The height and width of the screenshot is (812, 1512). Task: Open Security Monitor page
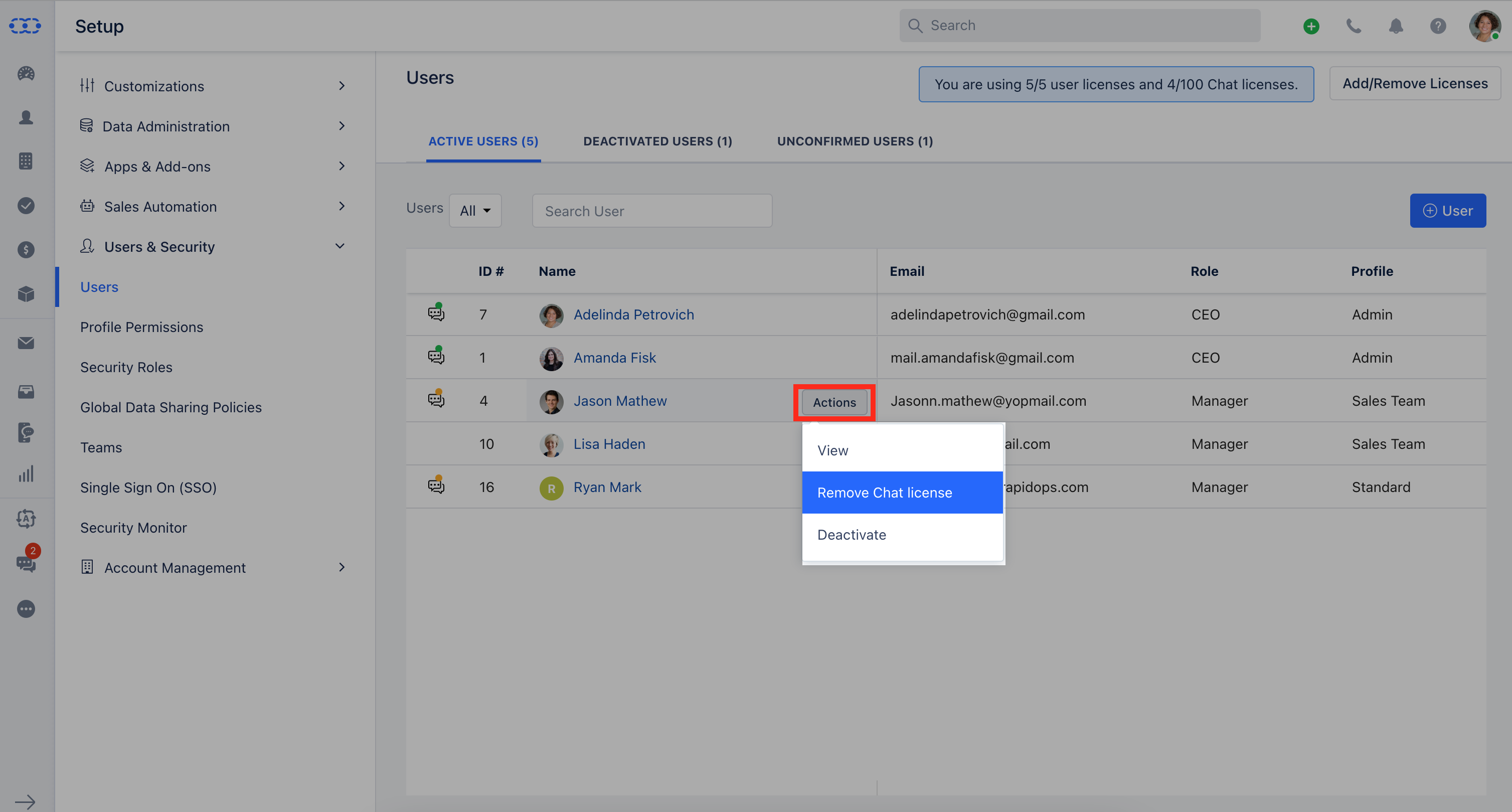[133, 527]
